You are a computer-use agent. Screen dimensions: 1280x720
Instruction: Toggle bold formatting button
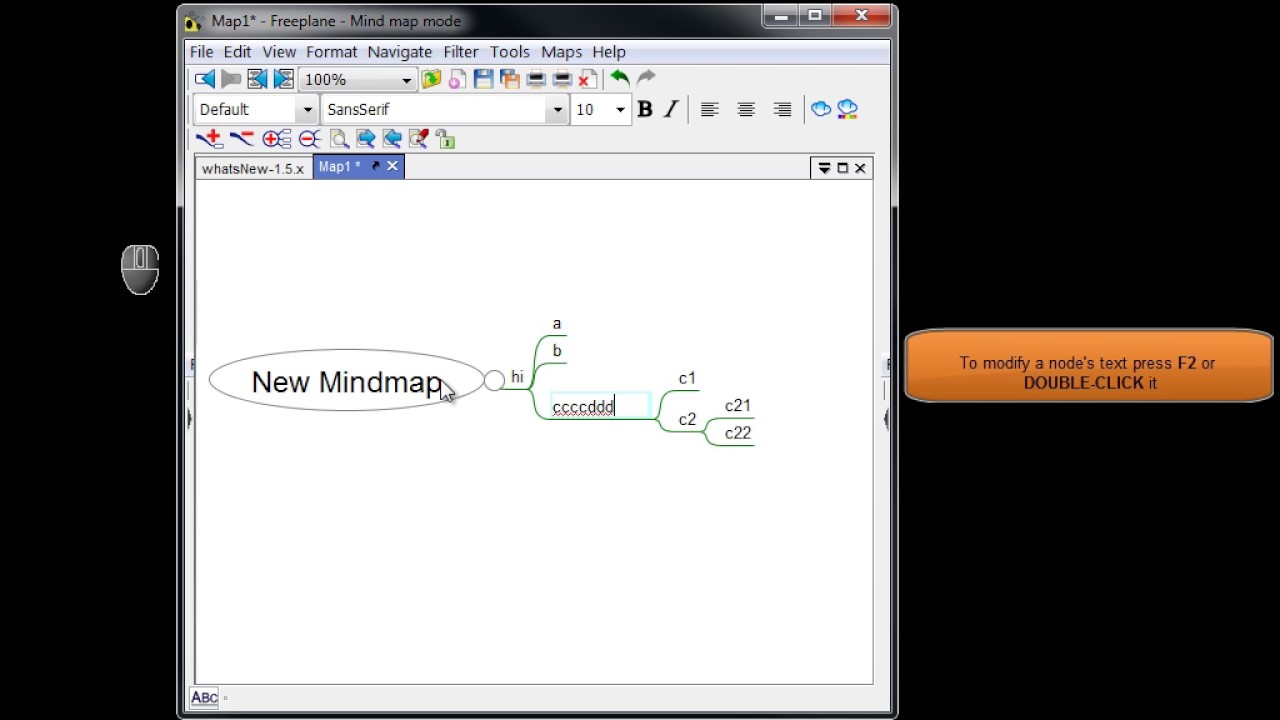[x=645, y=109]
